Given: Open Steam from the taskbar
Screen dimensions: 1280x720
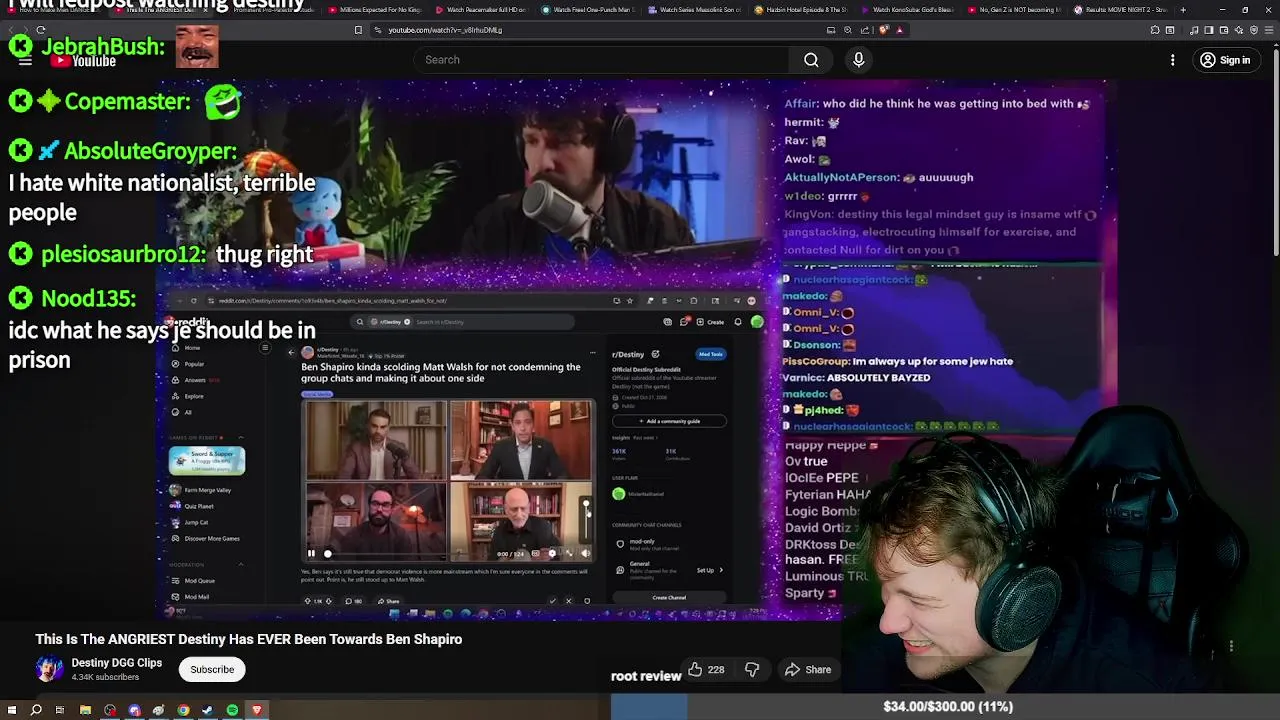Looking at the screenshot, I should (x=207, y=710).
